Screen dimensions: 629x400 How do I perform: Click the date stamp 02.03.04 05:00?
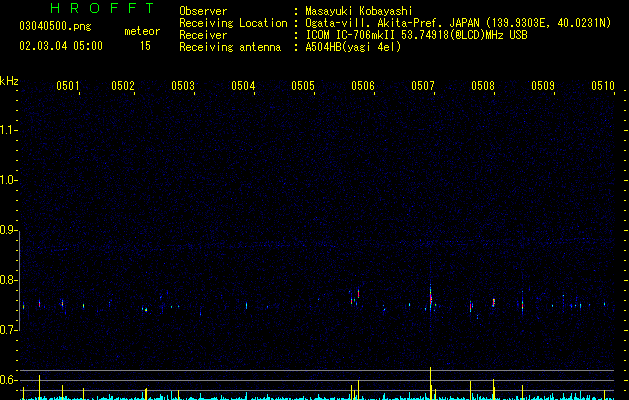61,46
